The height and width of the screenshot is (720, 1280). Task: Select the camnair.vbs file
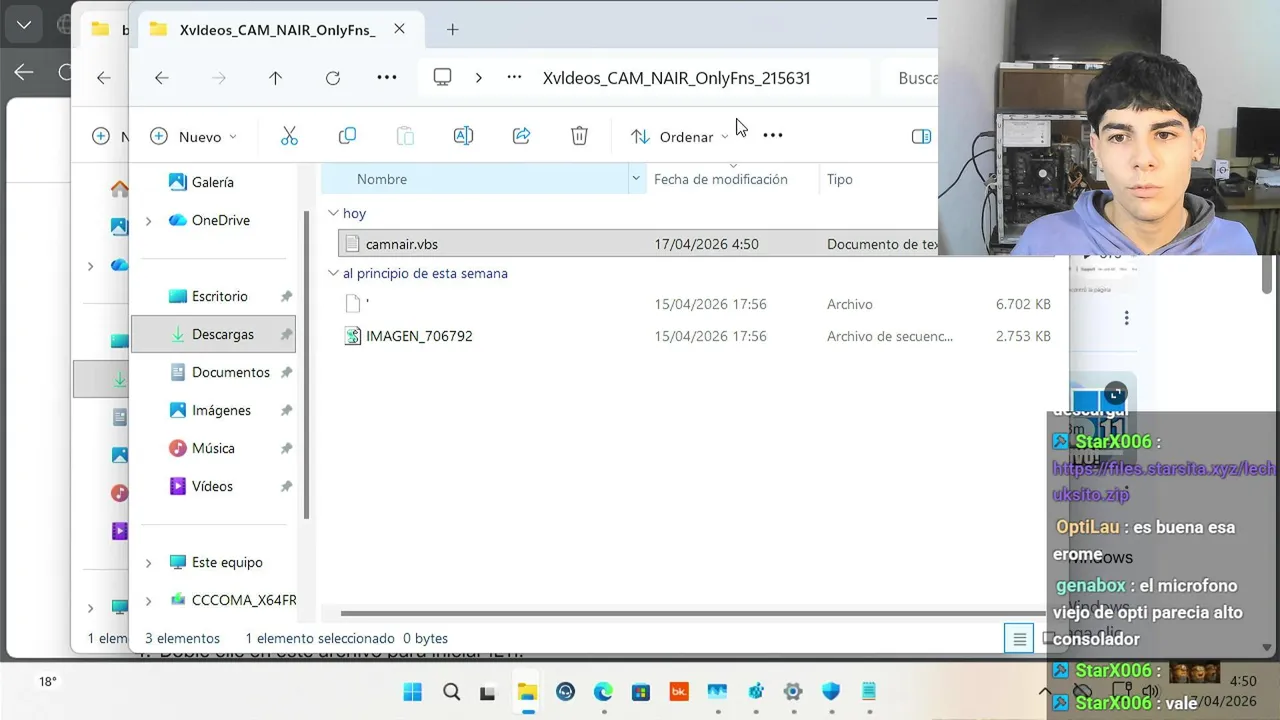coord(640,244)
